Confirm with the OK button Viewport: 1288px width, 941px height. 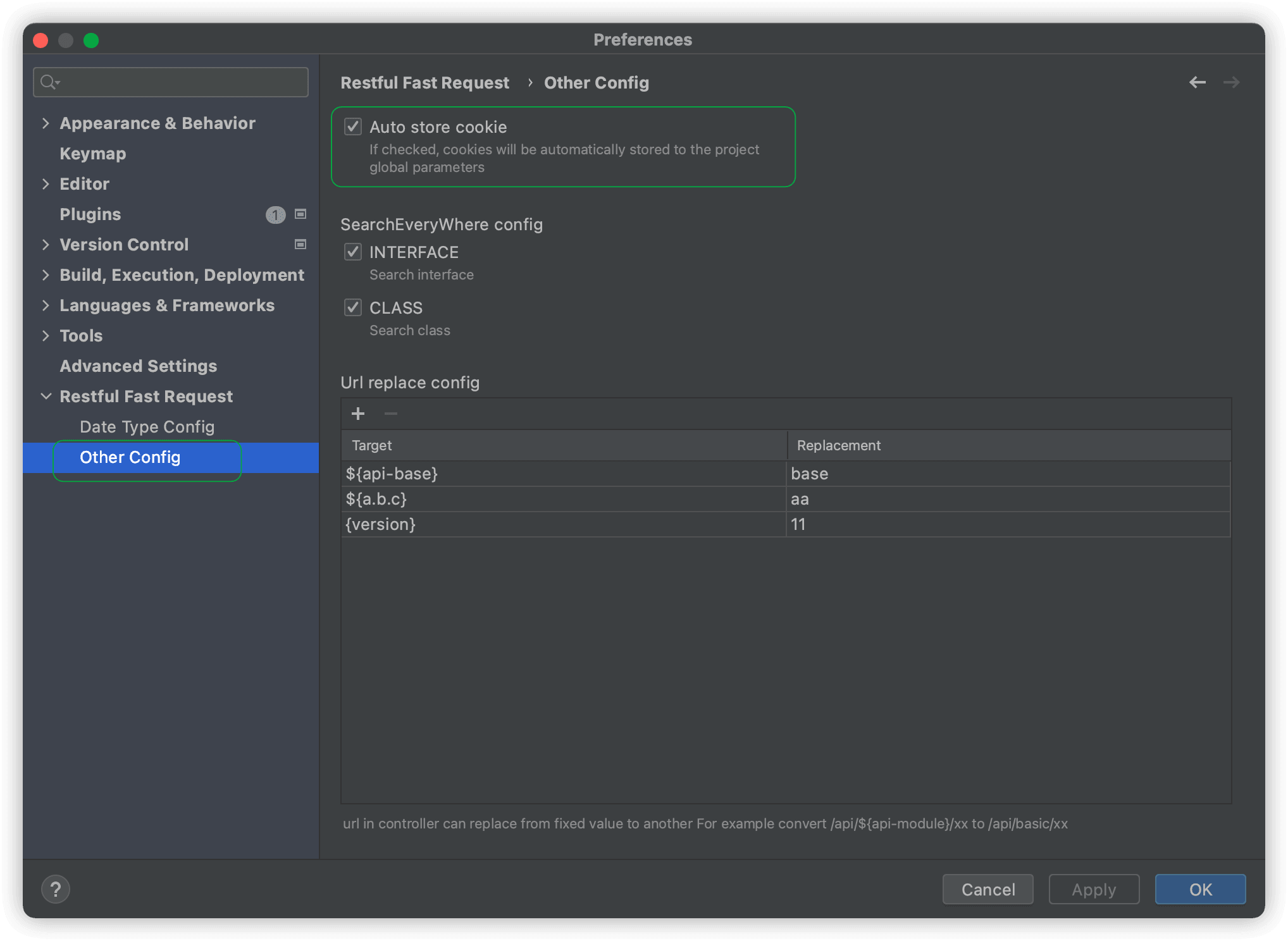click(x=1199, y=889)
